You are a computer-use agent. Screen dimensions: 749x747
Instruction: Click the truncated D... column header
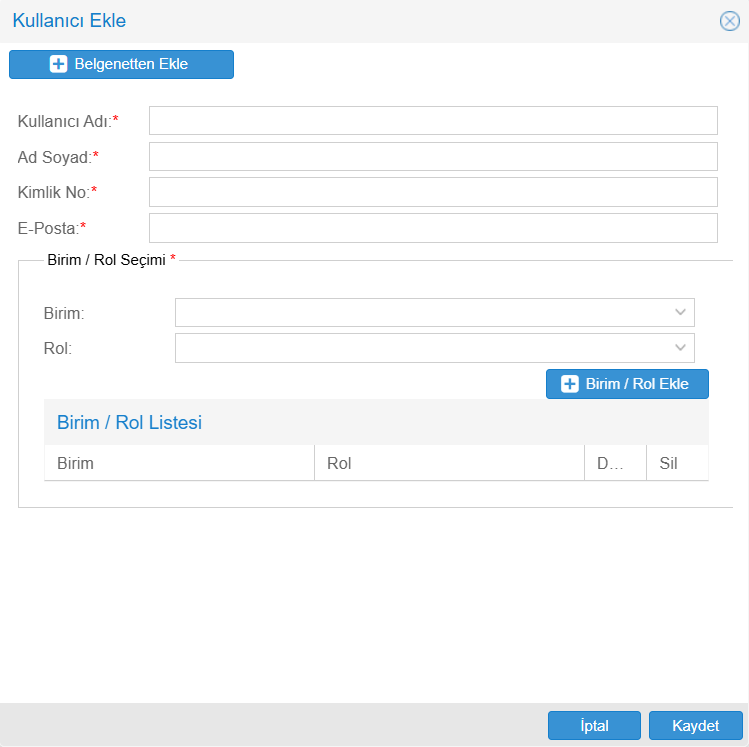tap(610, 464)
